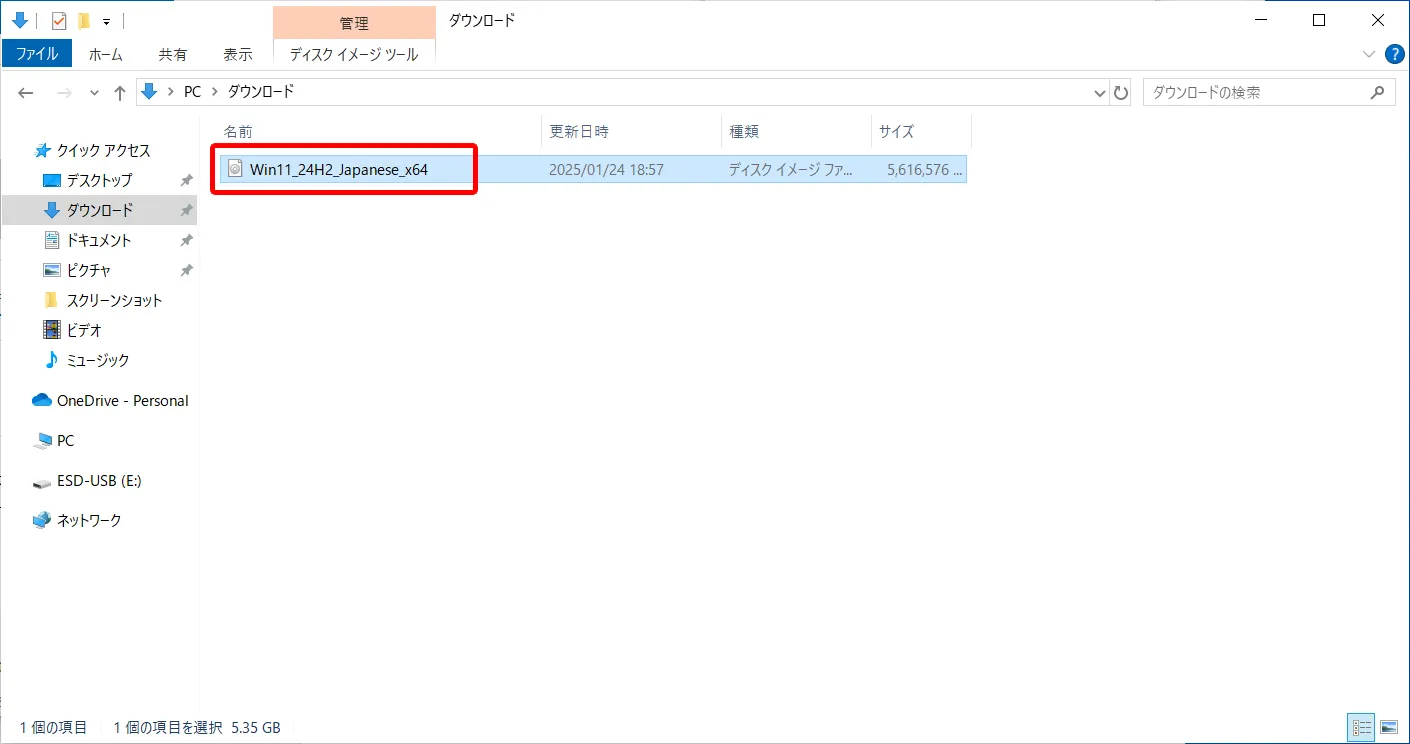The width and height of the screenshot is (1410, 744).
Task: Open the Customize Quick Access Toolbar dropdown
Action: tap(106, 21)
